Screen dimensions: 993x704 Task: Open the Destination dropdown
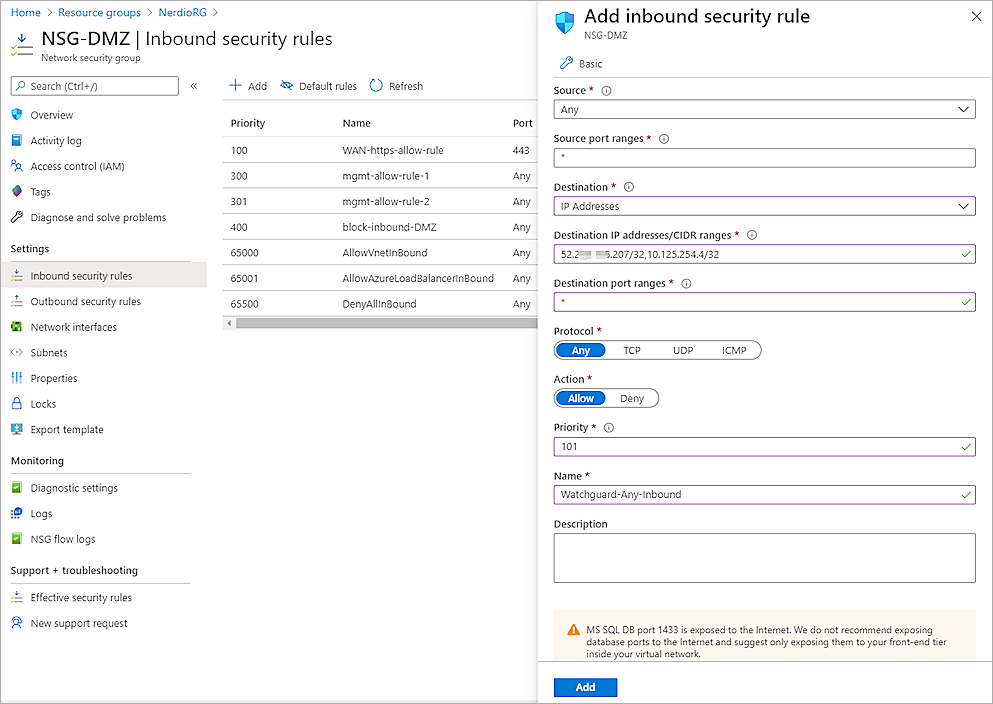point(765,206)
